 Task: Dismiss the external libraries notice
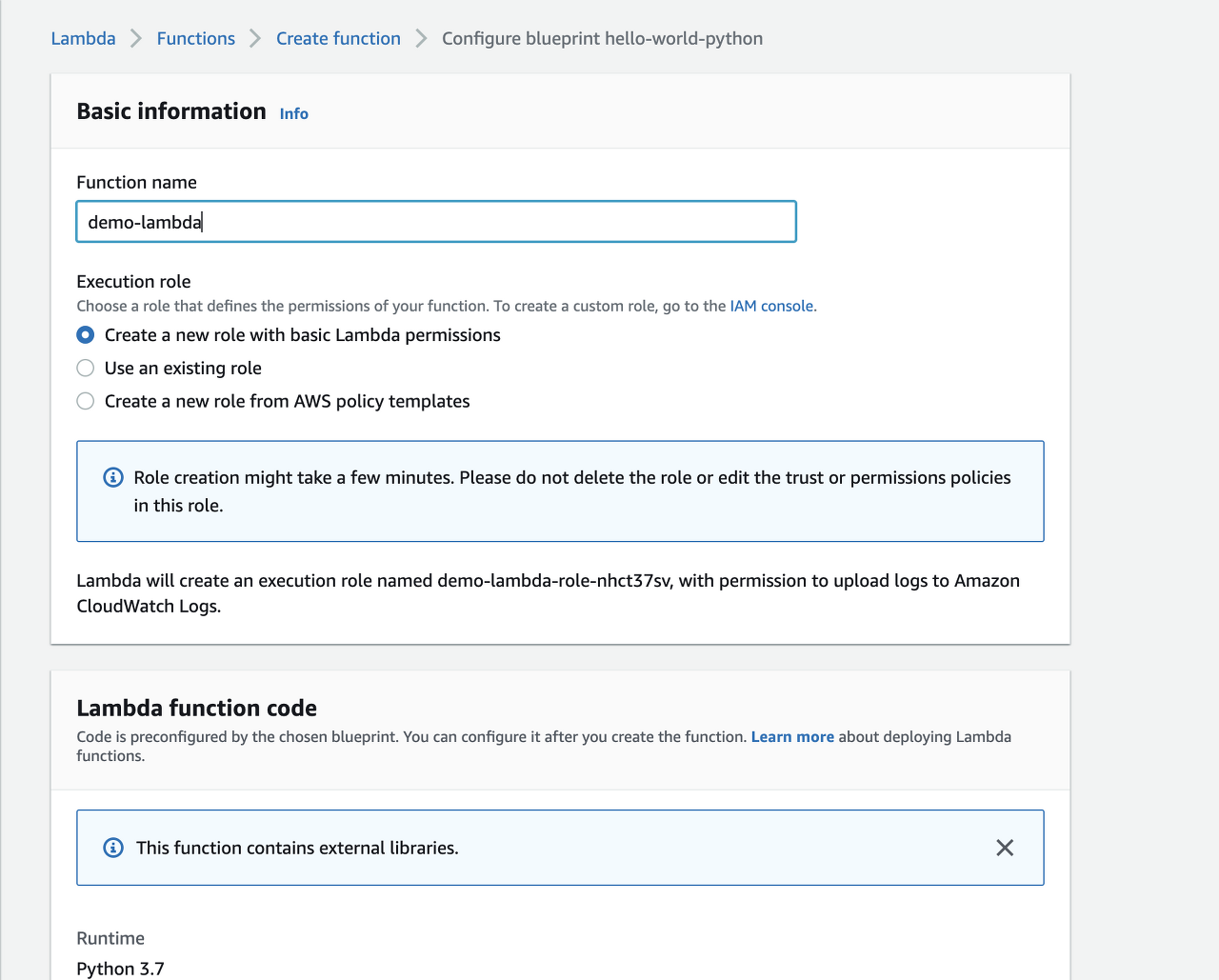point(1005,848)
